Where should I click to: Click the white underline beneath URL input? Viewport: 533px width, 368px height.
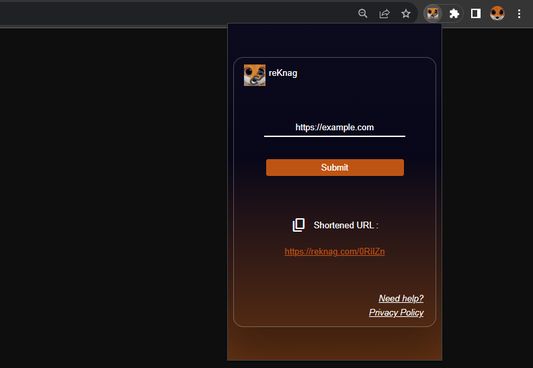click(334, 136)
